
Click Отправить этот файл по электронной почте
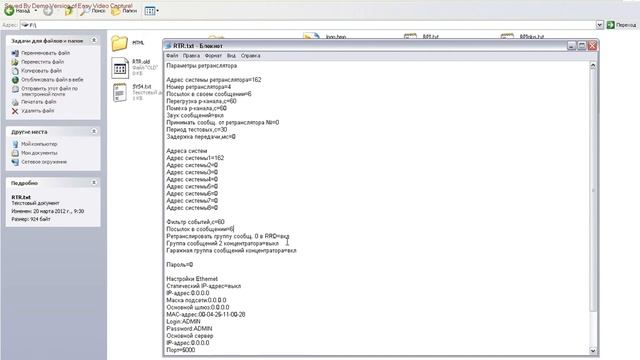tap(49, 91)
